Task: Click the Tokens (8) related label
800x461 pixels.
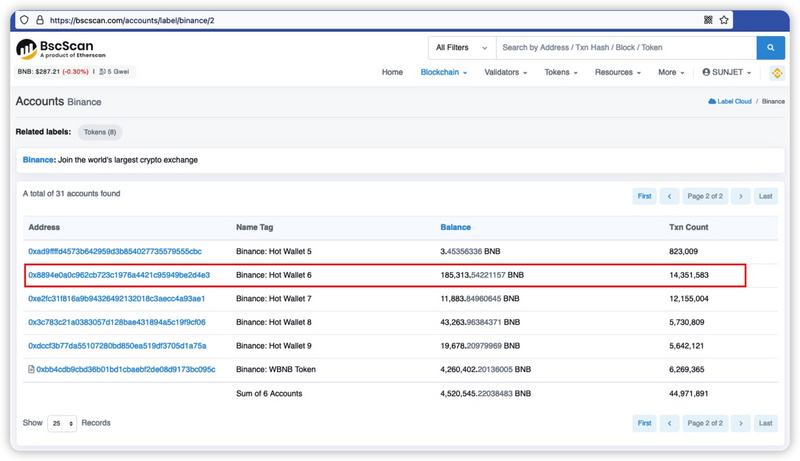Action: tap(100, 132)
